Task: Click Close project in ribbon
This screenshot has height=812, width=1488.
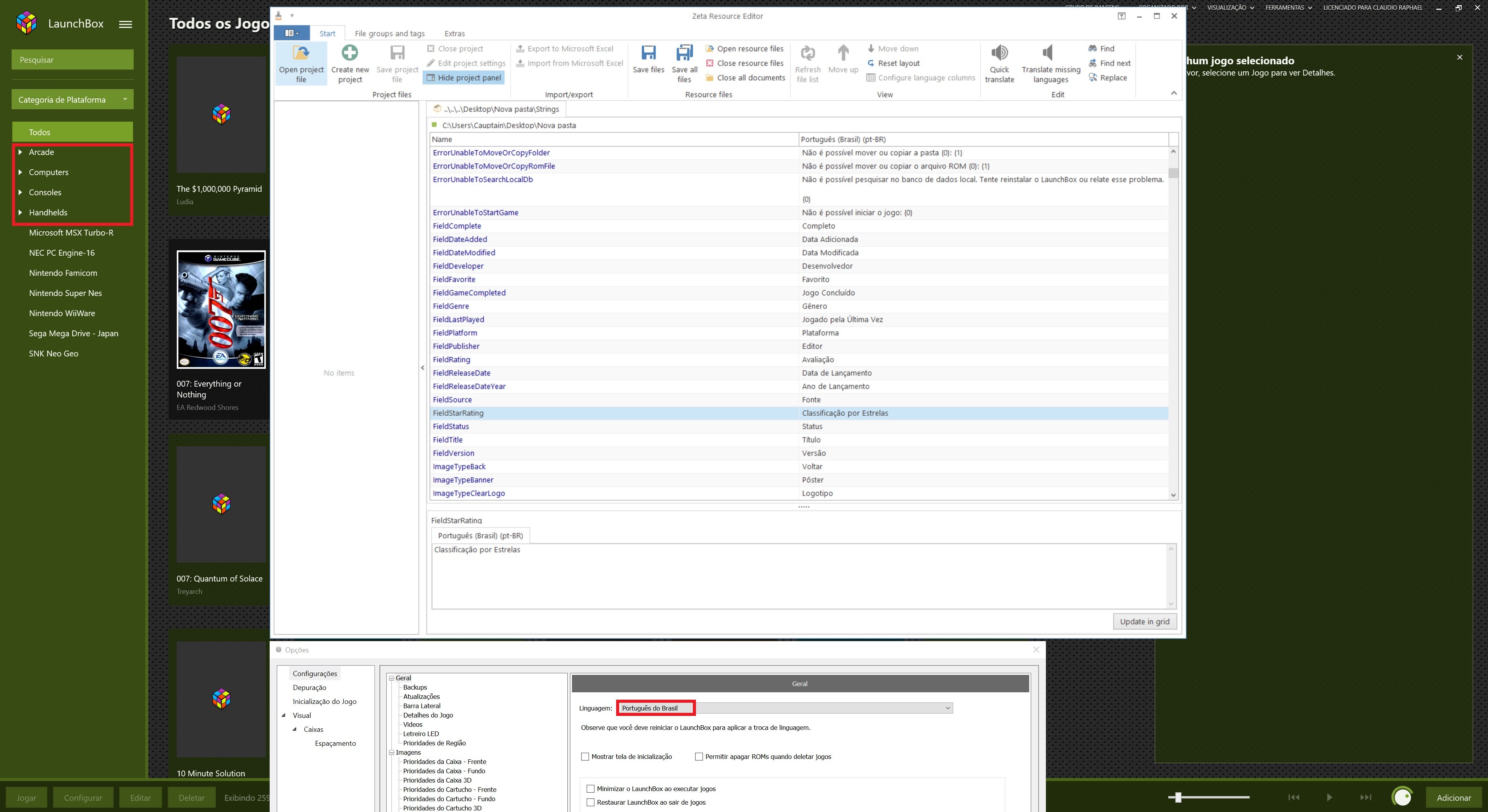Action: point(455,48)
